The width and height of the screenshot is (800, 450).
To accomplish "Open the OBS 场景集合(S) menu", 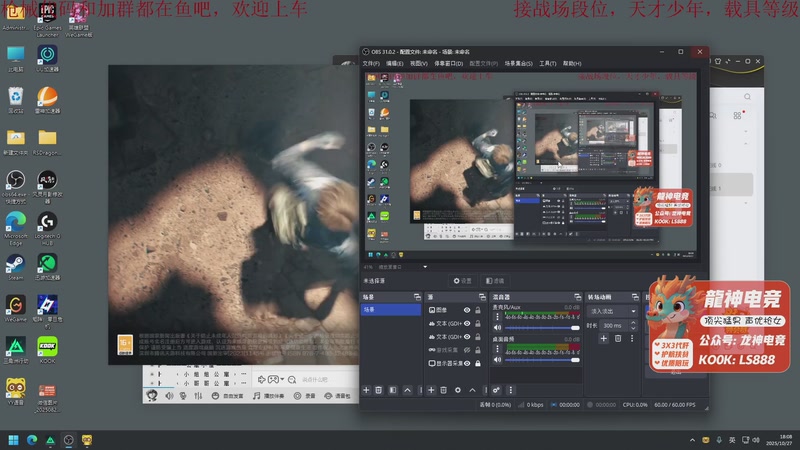I will (518, 64).
